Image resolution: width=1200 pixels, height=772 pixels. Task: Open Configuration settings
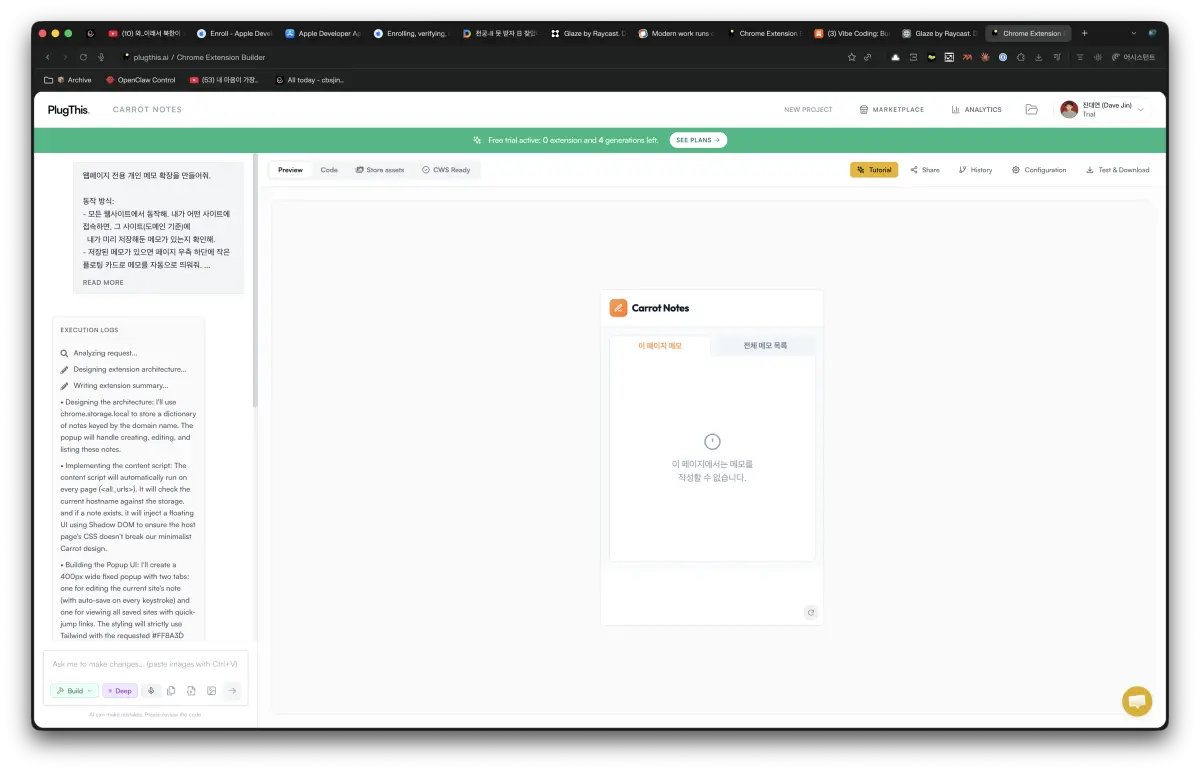point(1039,170)
